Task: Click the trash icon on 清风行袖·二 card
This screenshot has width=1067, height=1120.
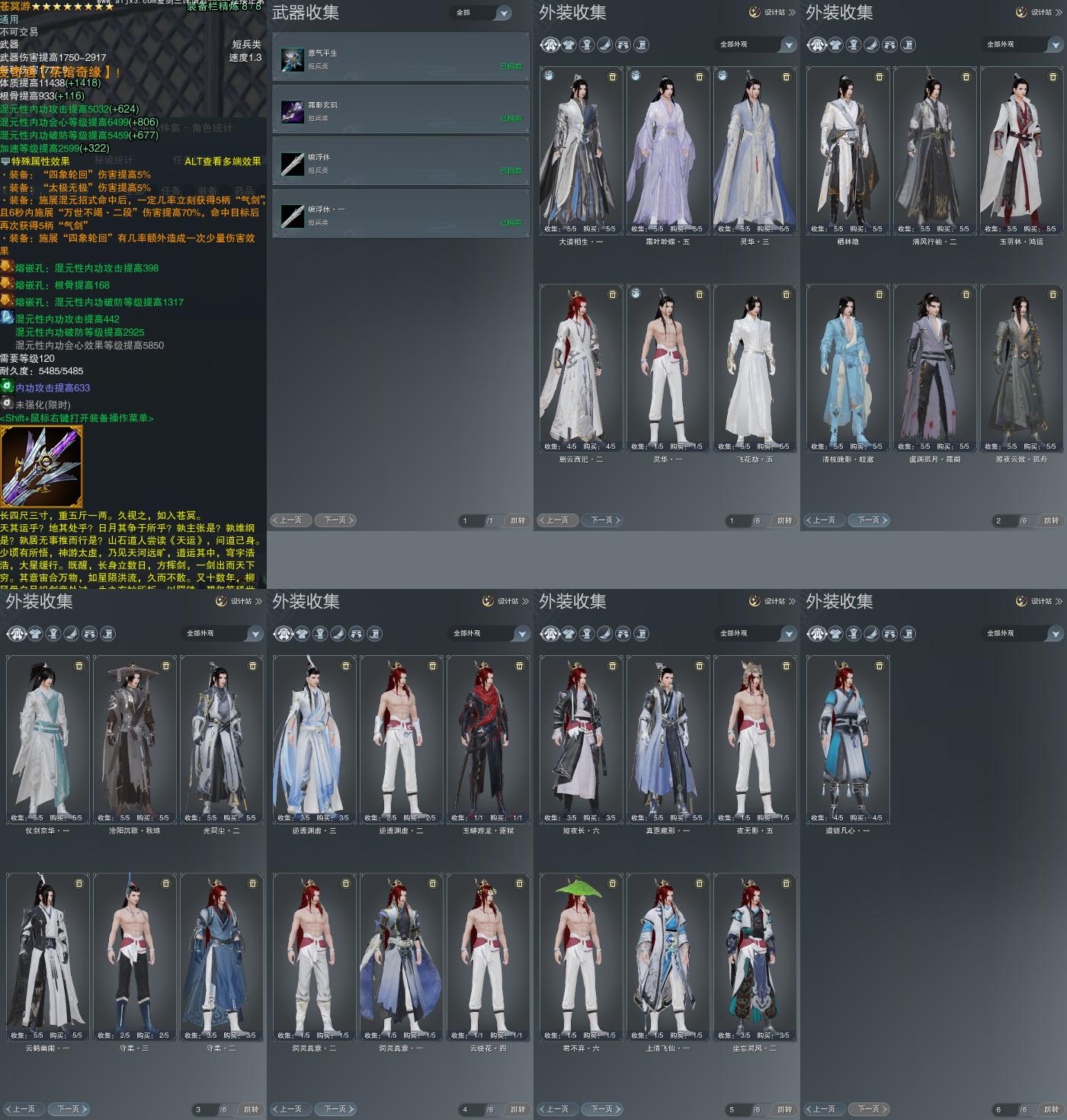Action: pyautogui.click(x=966, y=77)
